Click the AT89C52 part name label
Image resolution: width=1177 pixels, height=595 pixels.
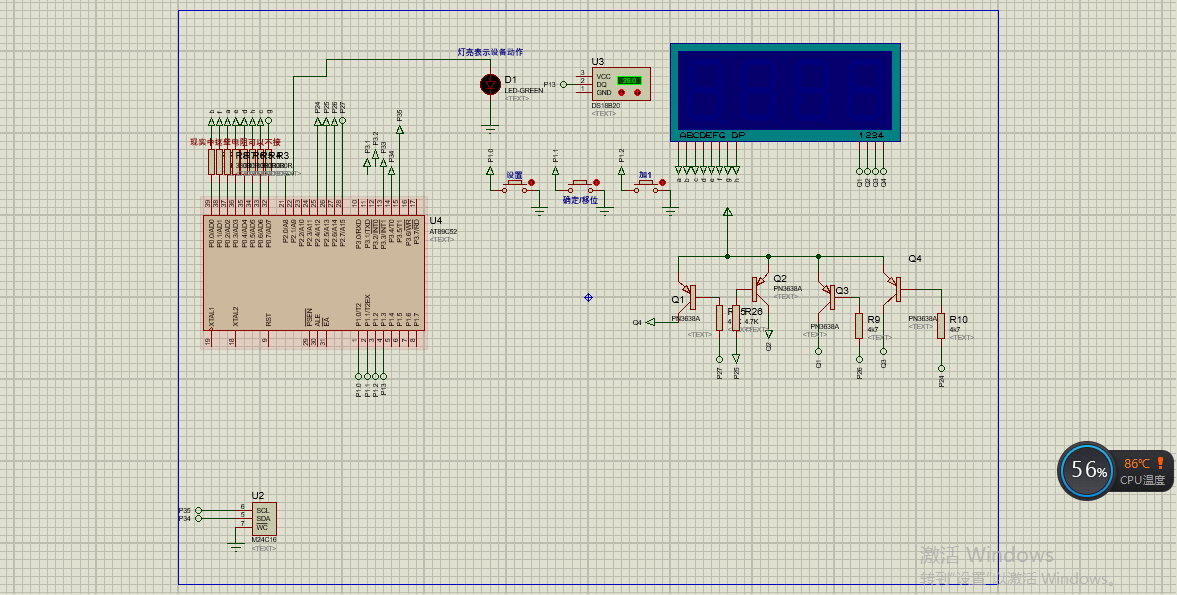pos(443,232)
